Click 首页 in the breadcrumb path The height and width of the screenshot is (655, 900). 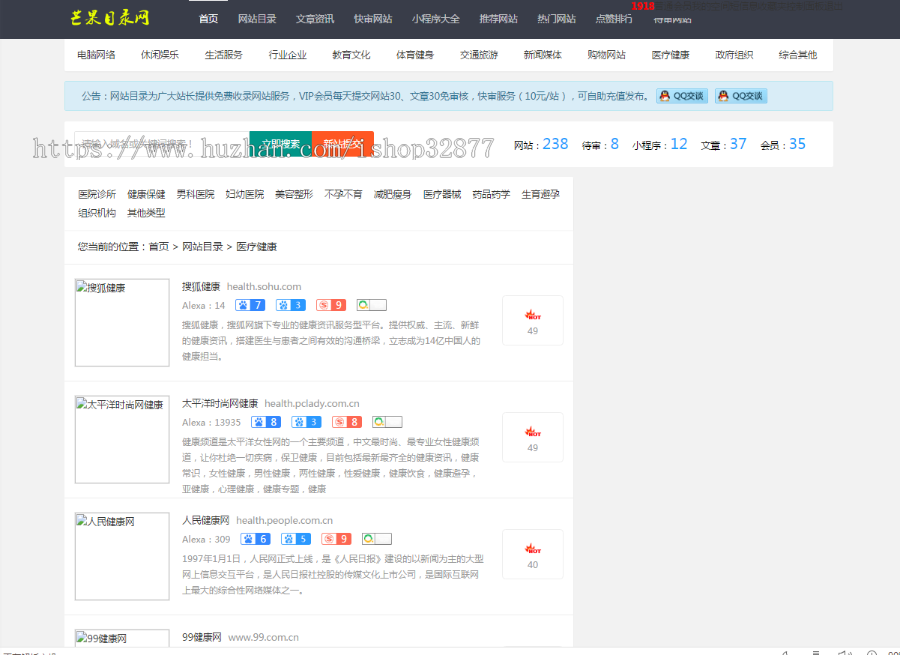coord(159,247)
